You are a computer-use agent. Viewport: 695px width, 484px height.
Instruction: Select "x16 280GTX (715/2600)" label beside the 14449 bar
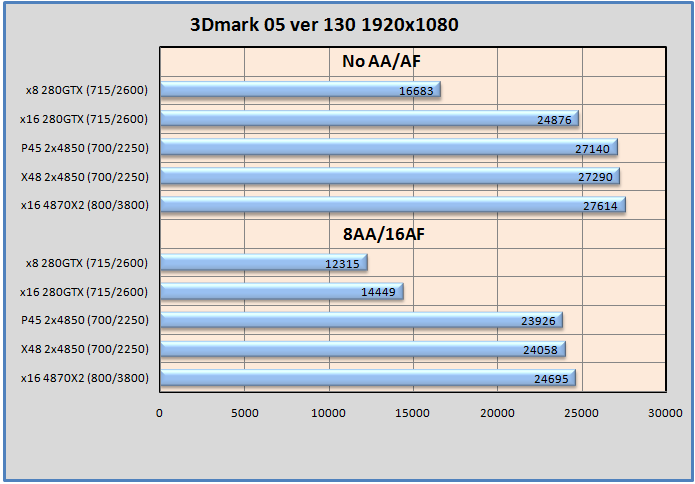(x=84, y=292)
